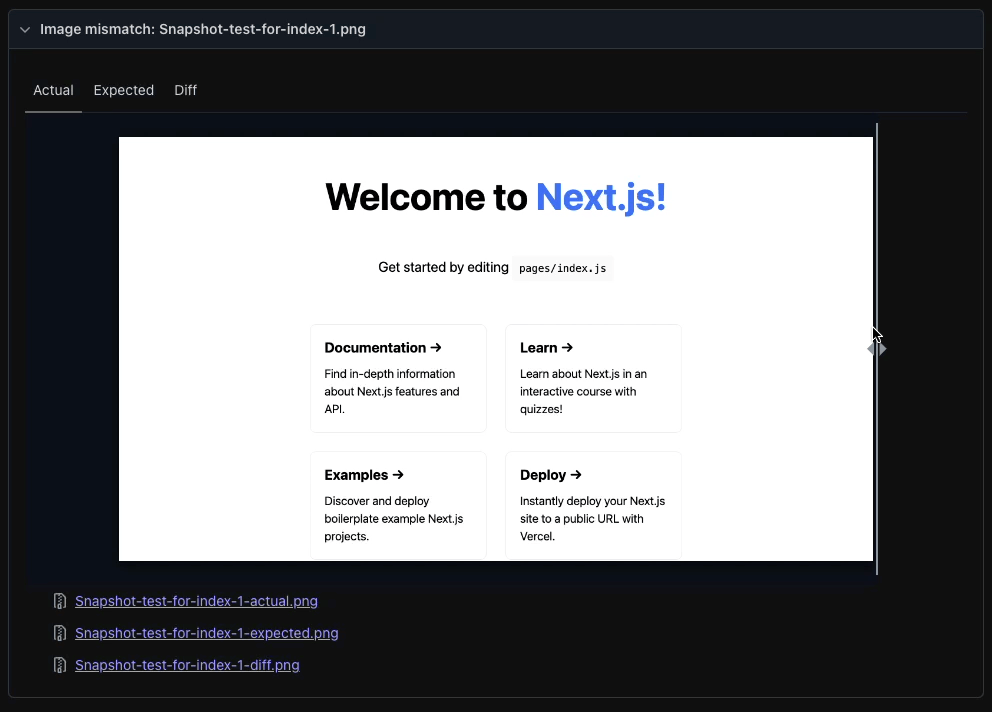Open the Snapshot-test-for-index-1-diff.png link
992x712 pixels.
pos(187,665)
